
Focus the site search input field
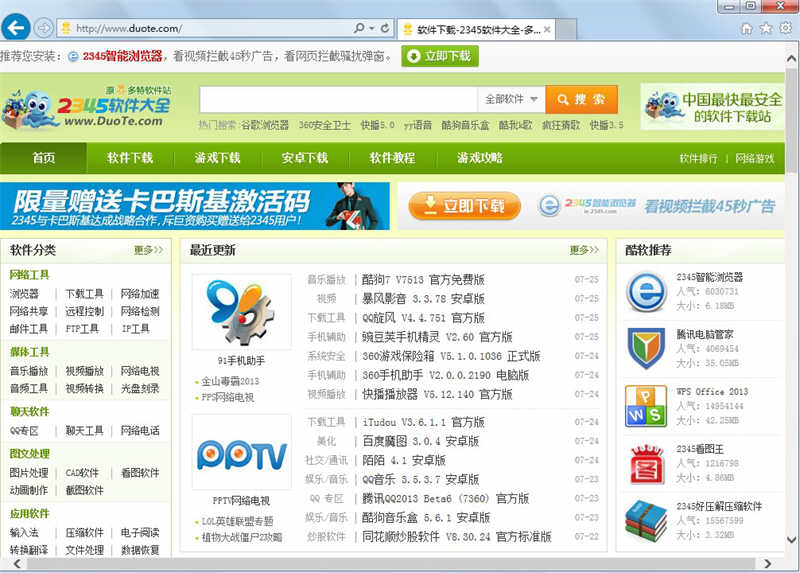(x=339, y=99)
